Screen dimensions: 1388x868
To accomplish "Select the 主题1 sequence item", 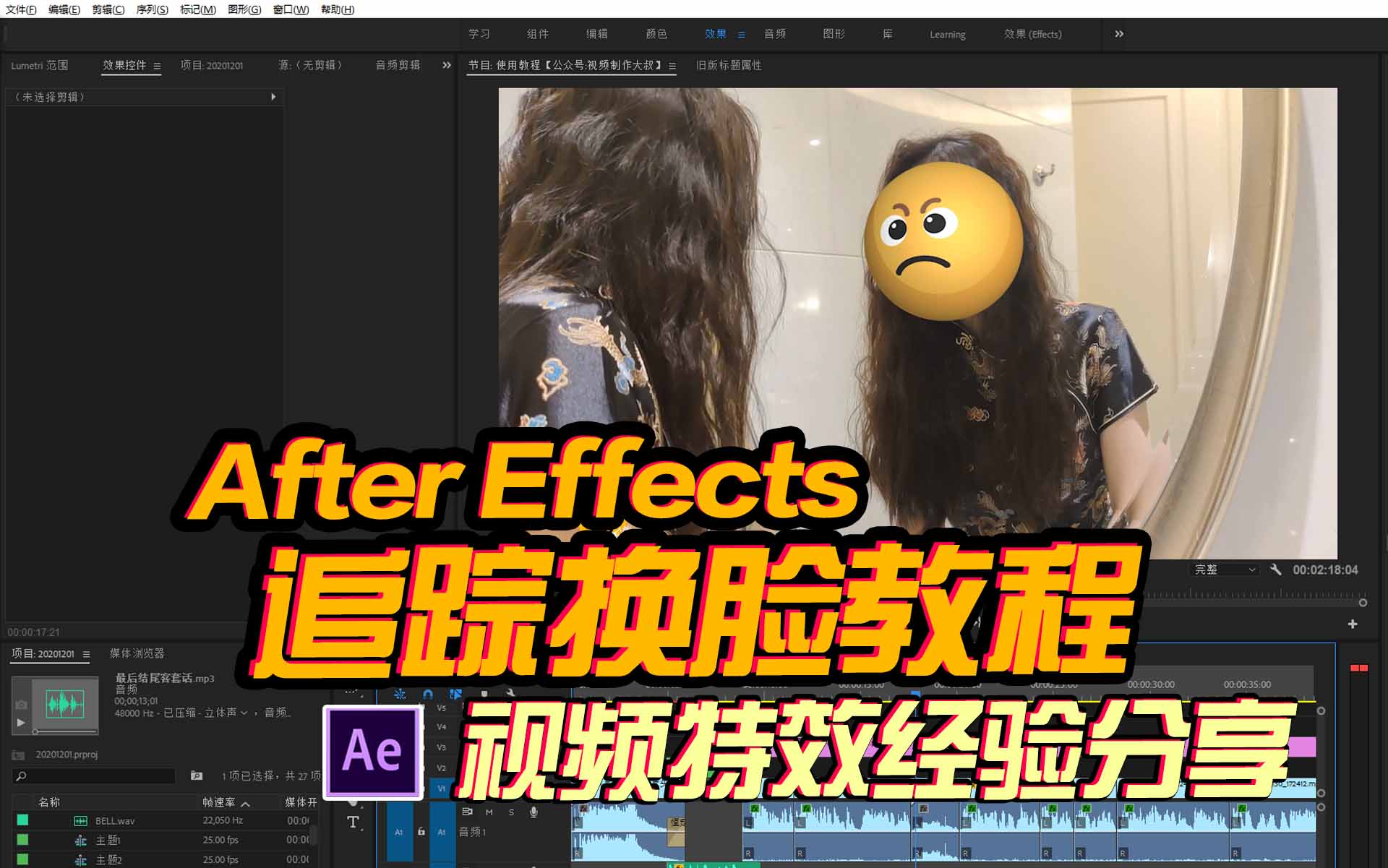I will [108, 841].
